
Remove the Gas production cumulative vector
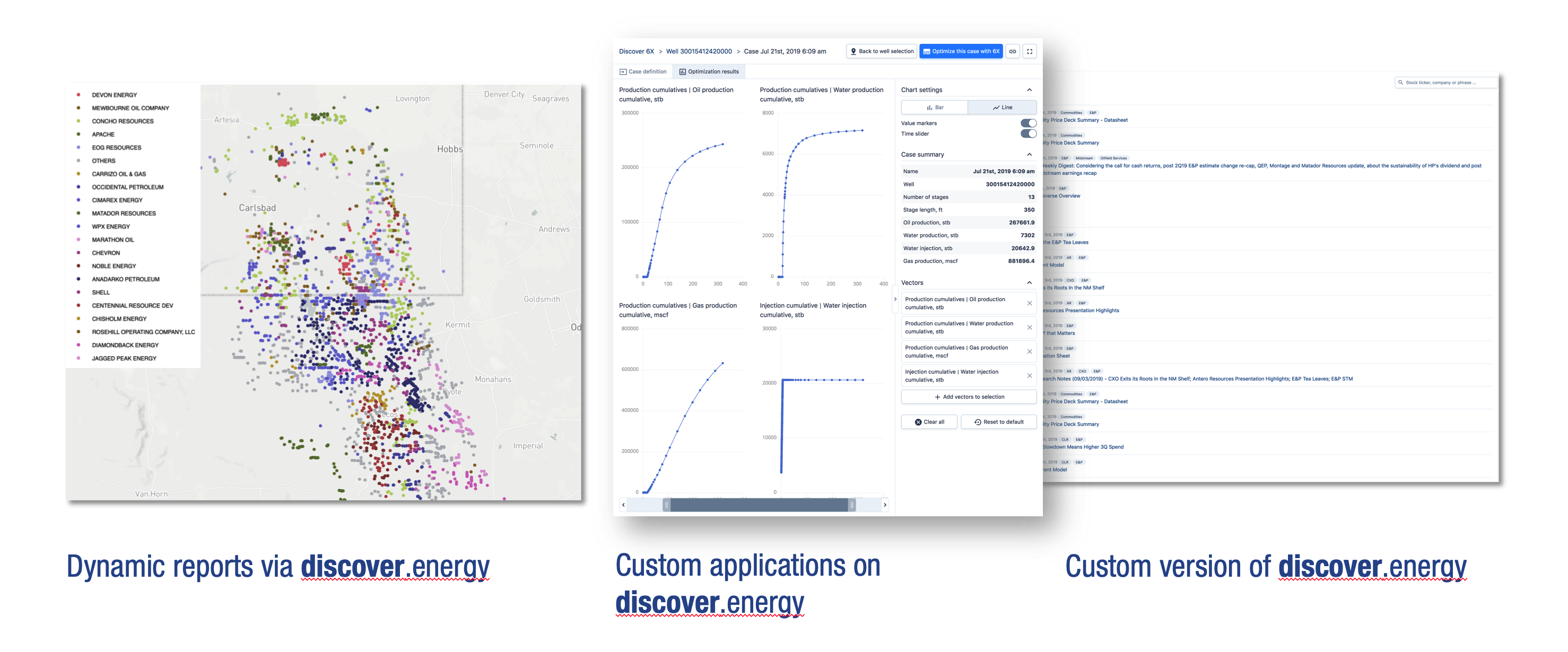[1029, 351]
